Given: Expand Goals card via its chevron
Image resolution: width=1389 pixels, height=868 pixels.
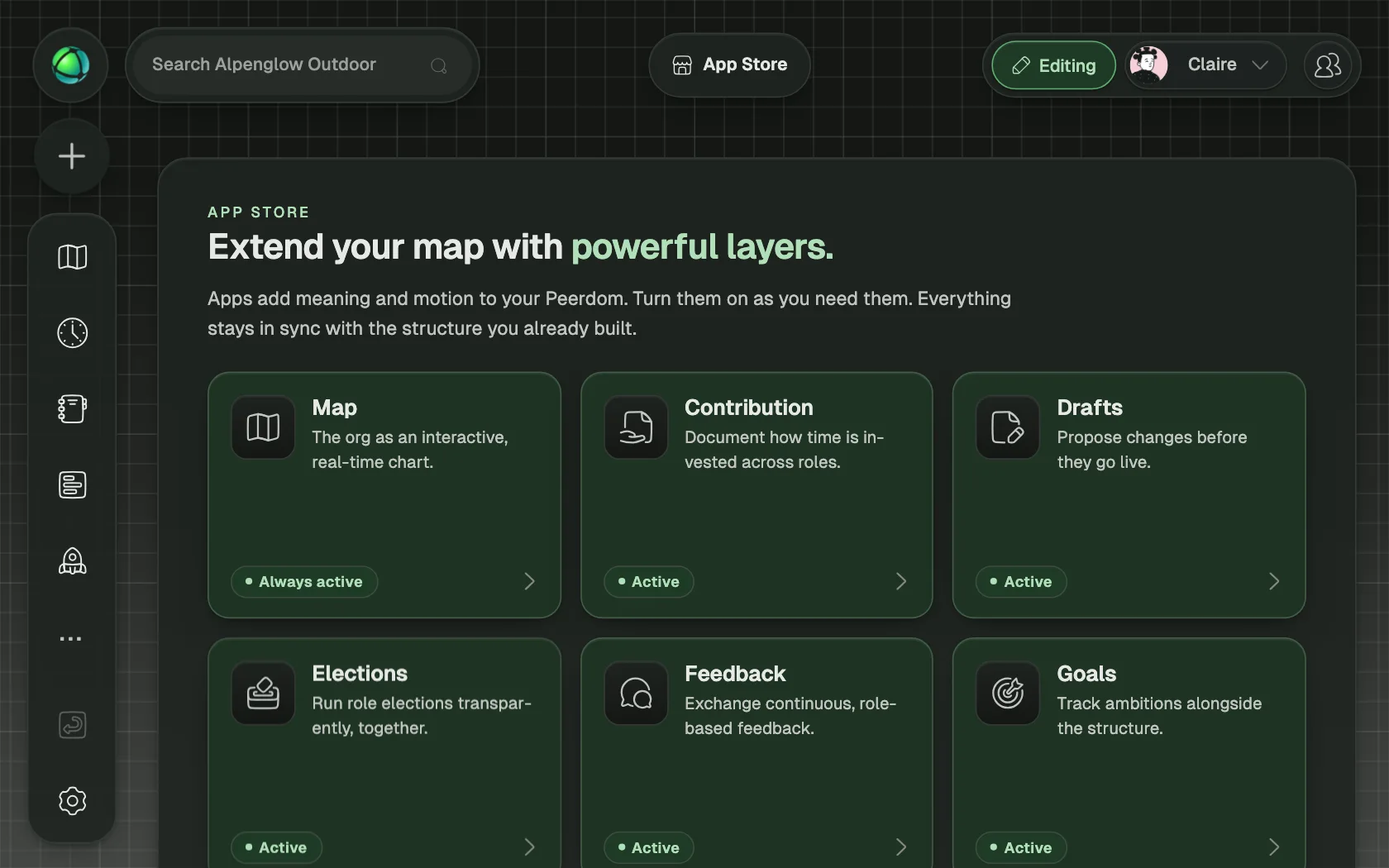Looking at the screenshot, I should 1274,848.
